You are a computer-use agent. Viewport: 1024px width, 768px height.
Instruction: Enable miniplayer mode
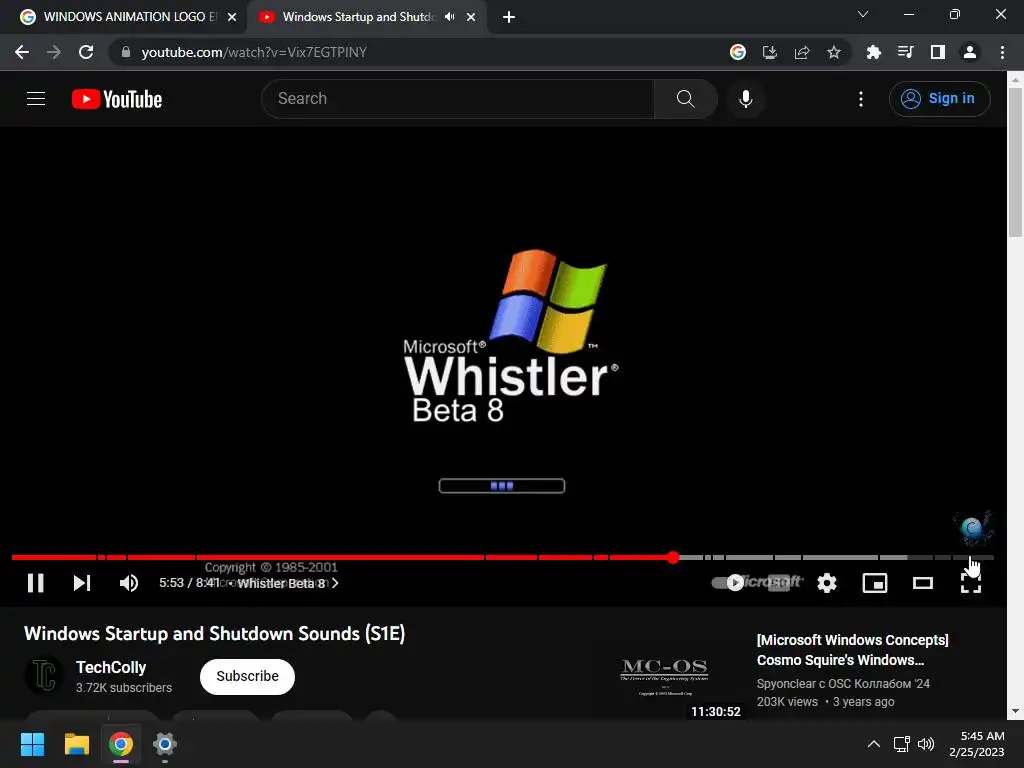tap(874, 583)
